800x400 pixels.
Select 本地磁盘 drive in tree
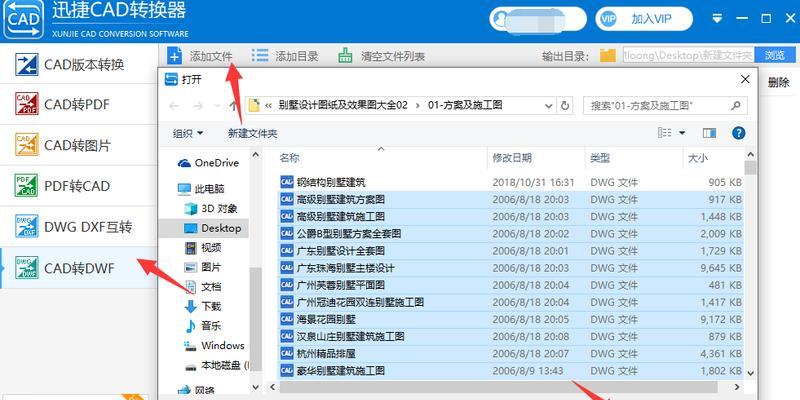(216, 365)
